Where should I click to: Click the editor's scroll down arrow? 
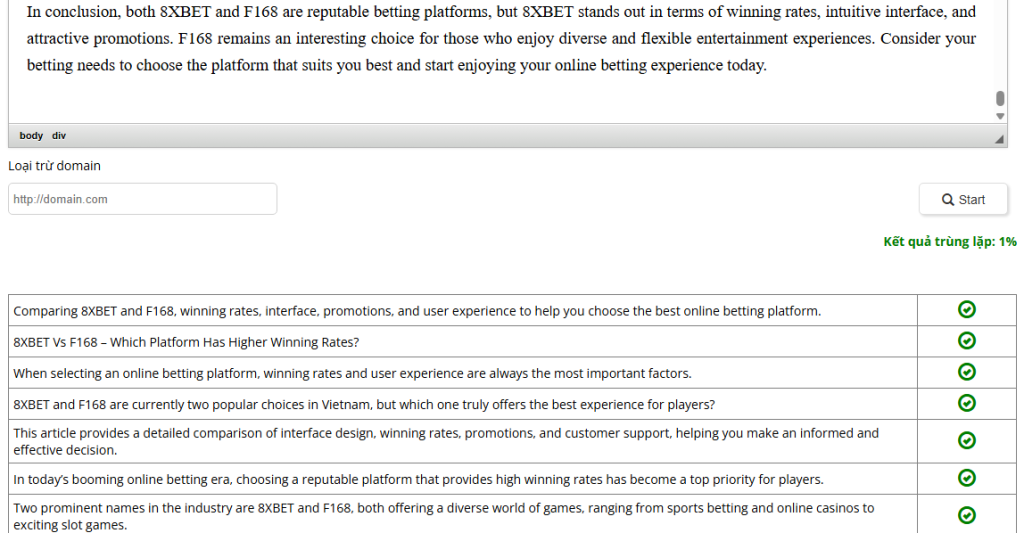1000,116
